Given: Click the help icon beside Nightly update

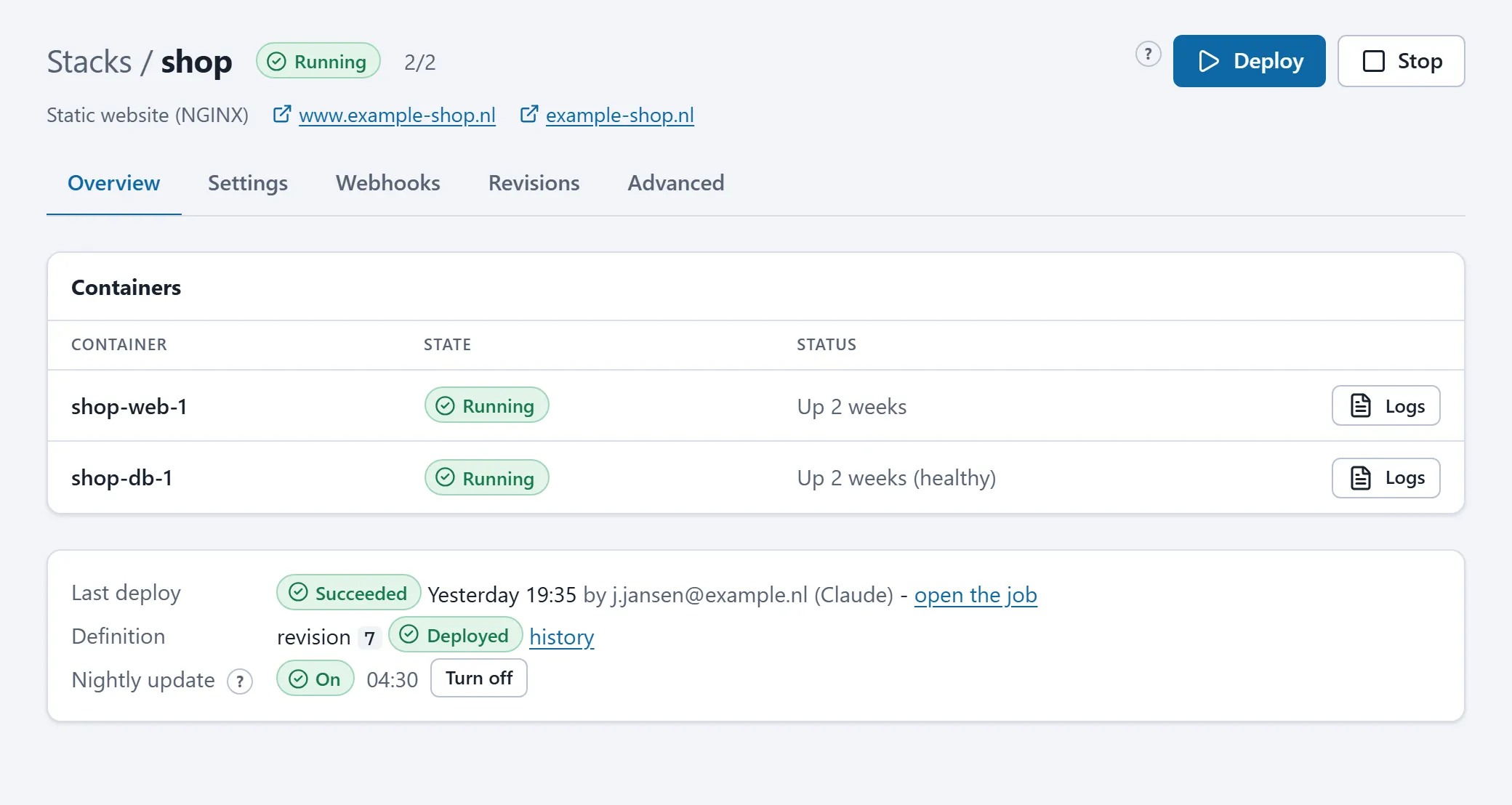Looking at the screenshot, I should click(x=240, y=681).
